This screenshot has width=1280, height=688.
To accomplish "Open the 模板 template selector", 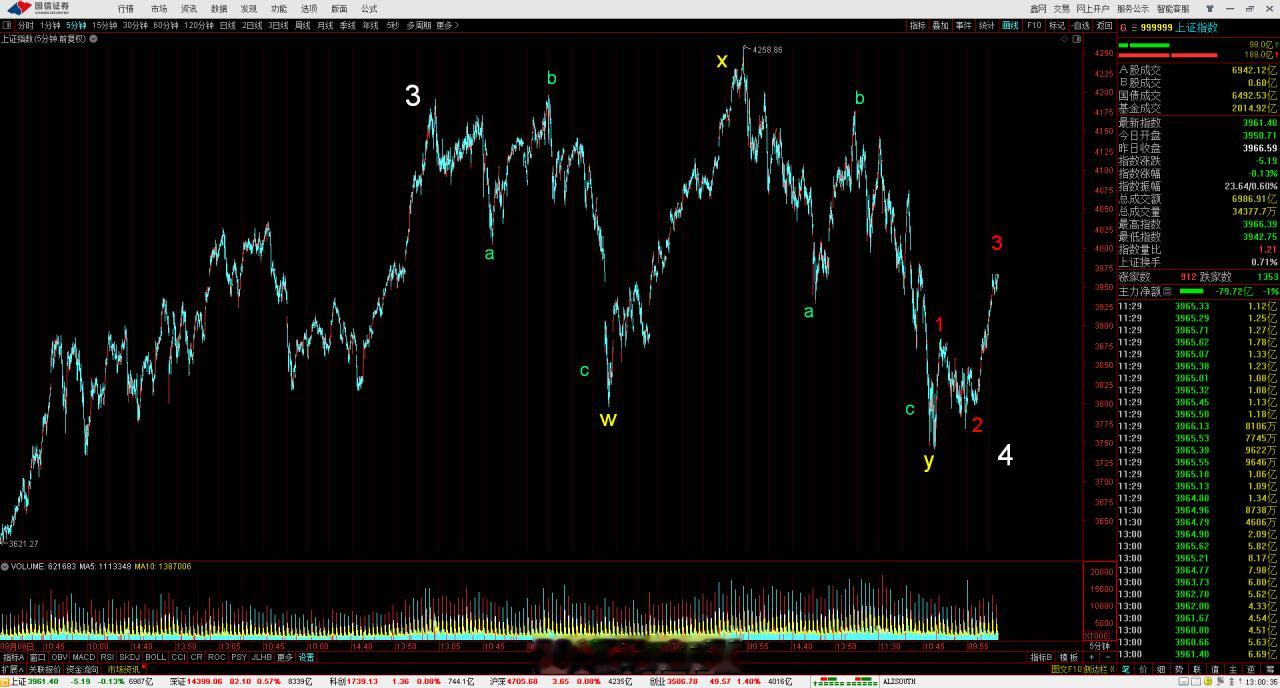I will [x=1069, y=657].
